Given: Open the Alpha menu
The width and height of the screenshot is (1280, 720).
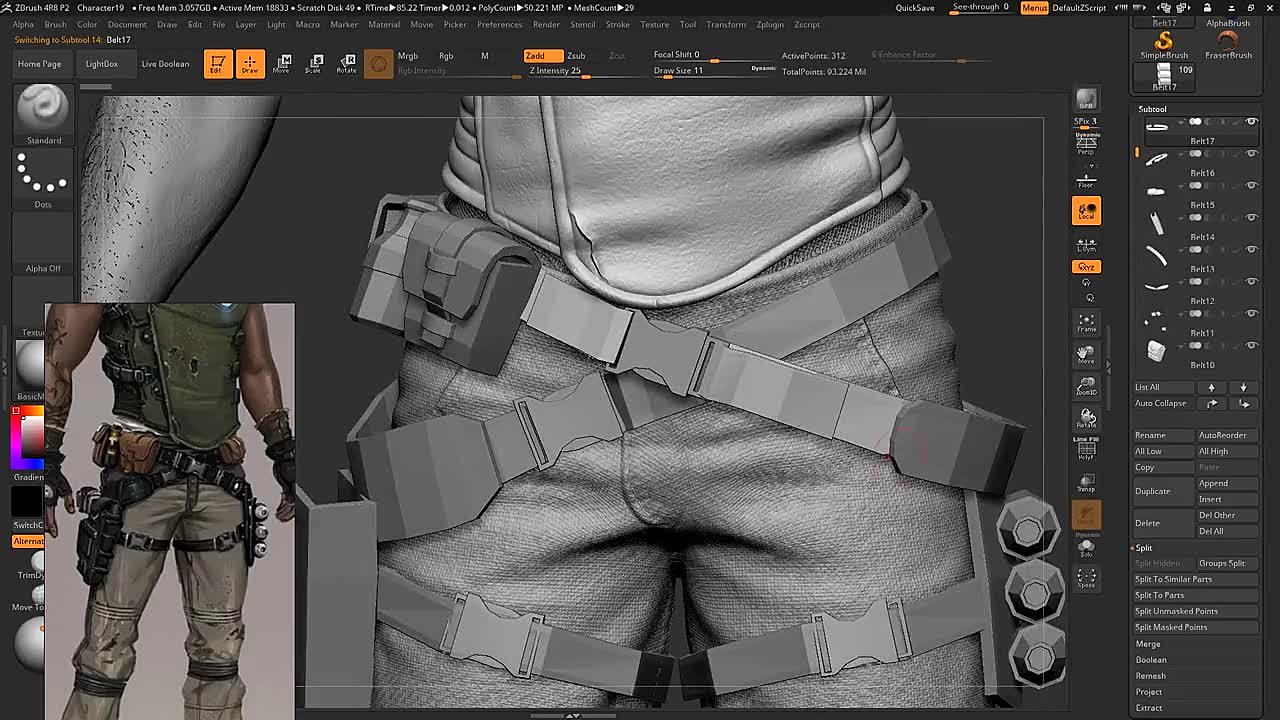Looking at the screenshot, I should (x=23, y=24).
